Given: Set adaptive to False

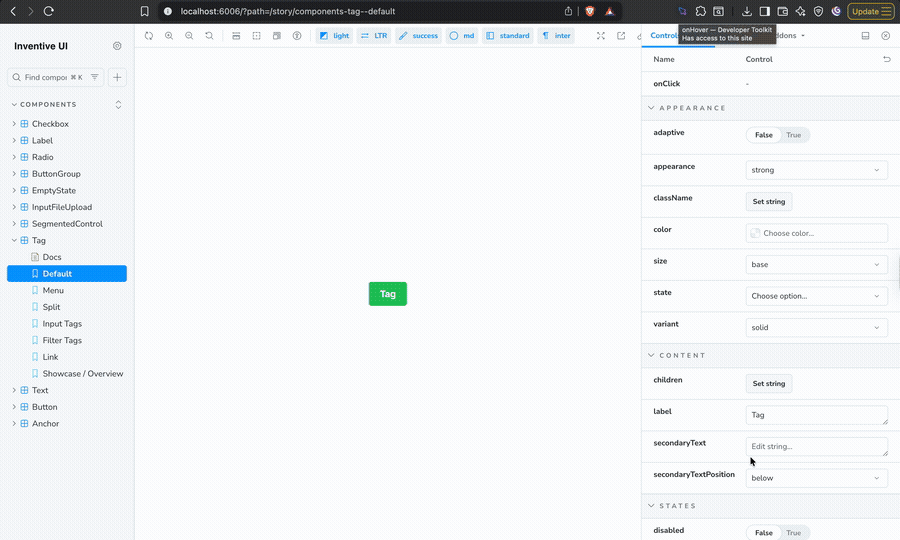Looking at the screenshot, I should tap(763, 135).
